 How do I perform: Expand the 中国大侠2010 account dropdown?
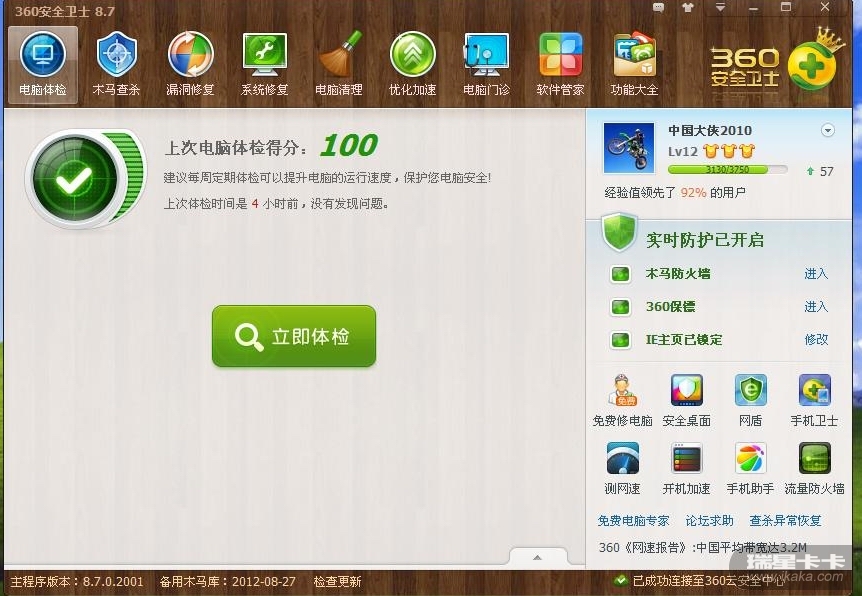pyautogui.click(x=827, y=130)
